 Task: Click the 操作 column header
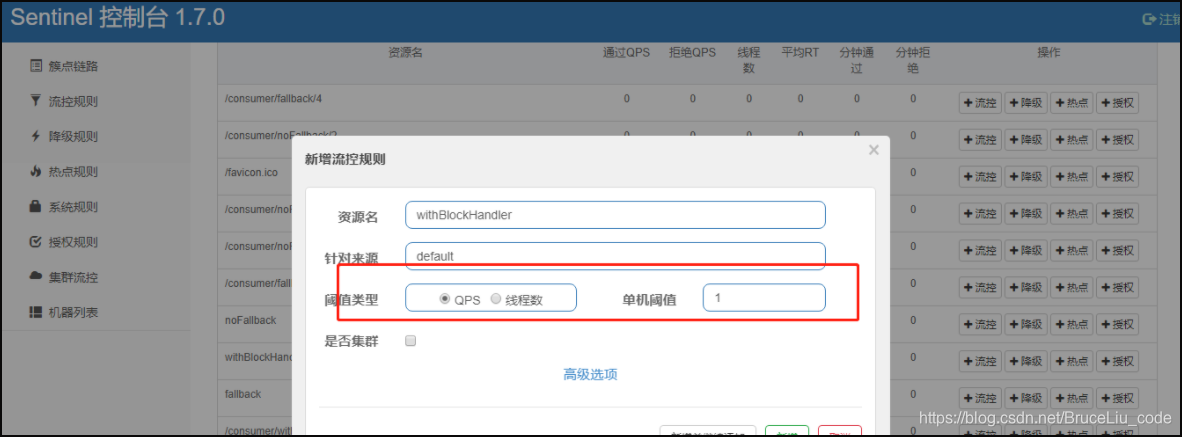coord(1049,53)
